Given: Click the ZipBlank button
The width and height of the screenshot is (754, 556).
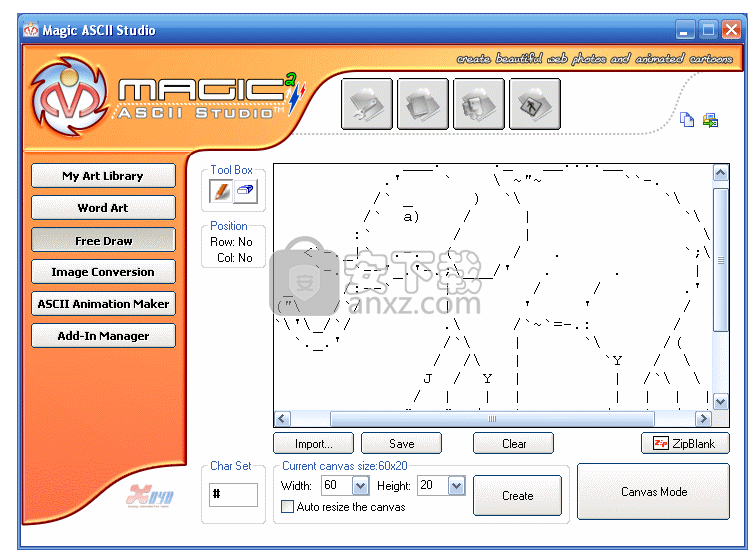Looking at the screenshot, I should point(685,443).
